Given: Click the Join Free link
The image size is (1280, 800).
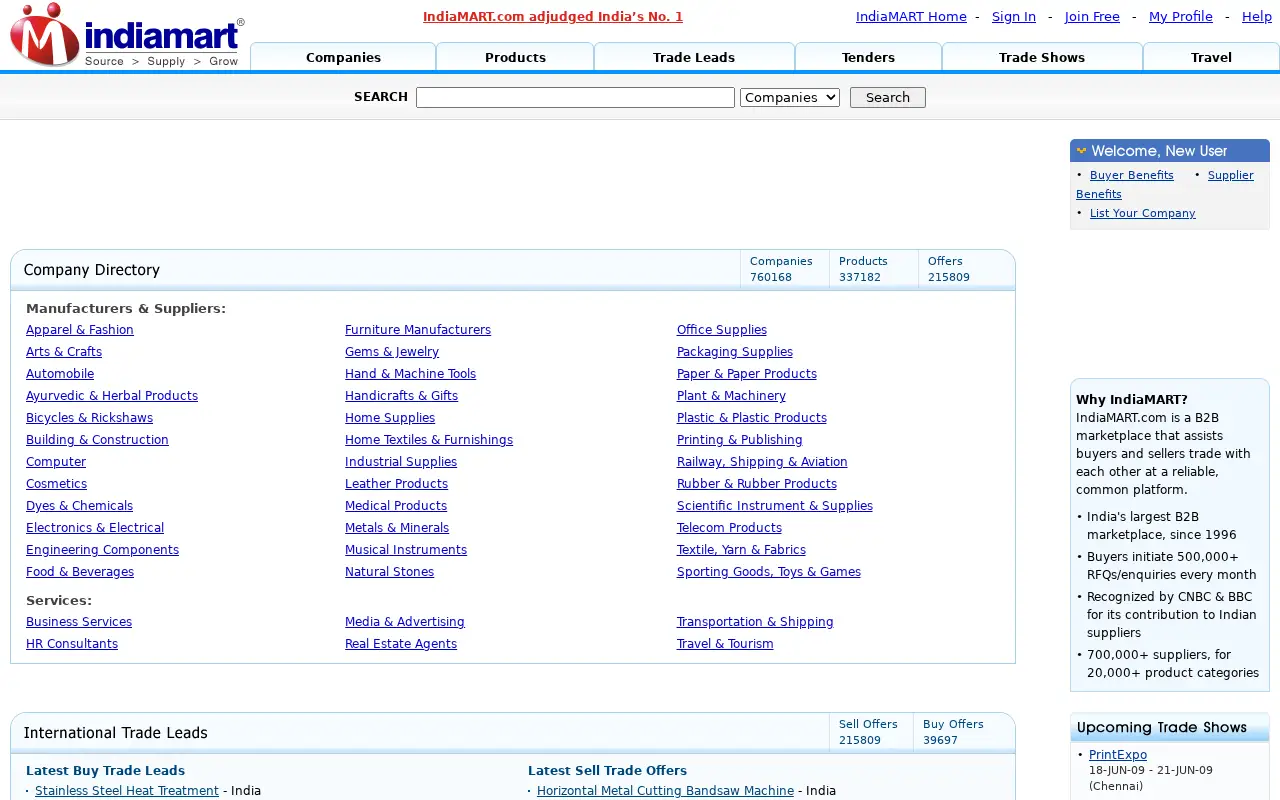Looking at the screenshot, I should click(1092, 16).
